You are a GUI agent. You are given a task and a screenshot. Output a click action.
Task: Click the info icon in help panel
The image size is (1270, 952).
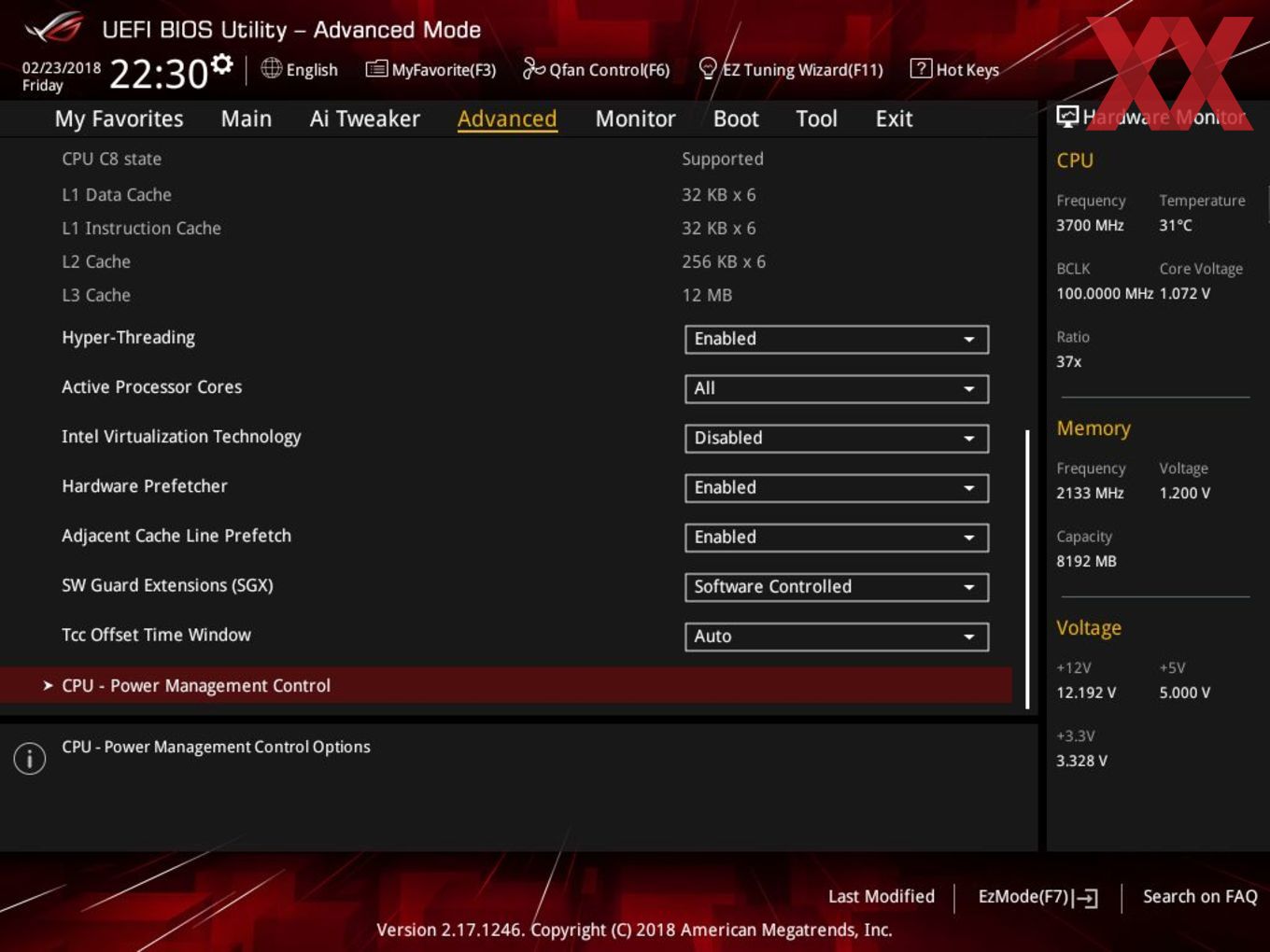point(30,758)
